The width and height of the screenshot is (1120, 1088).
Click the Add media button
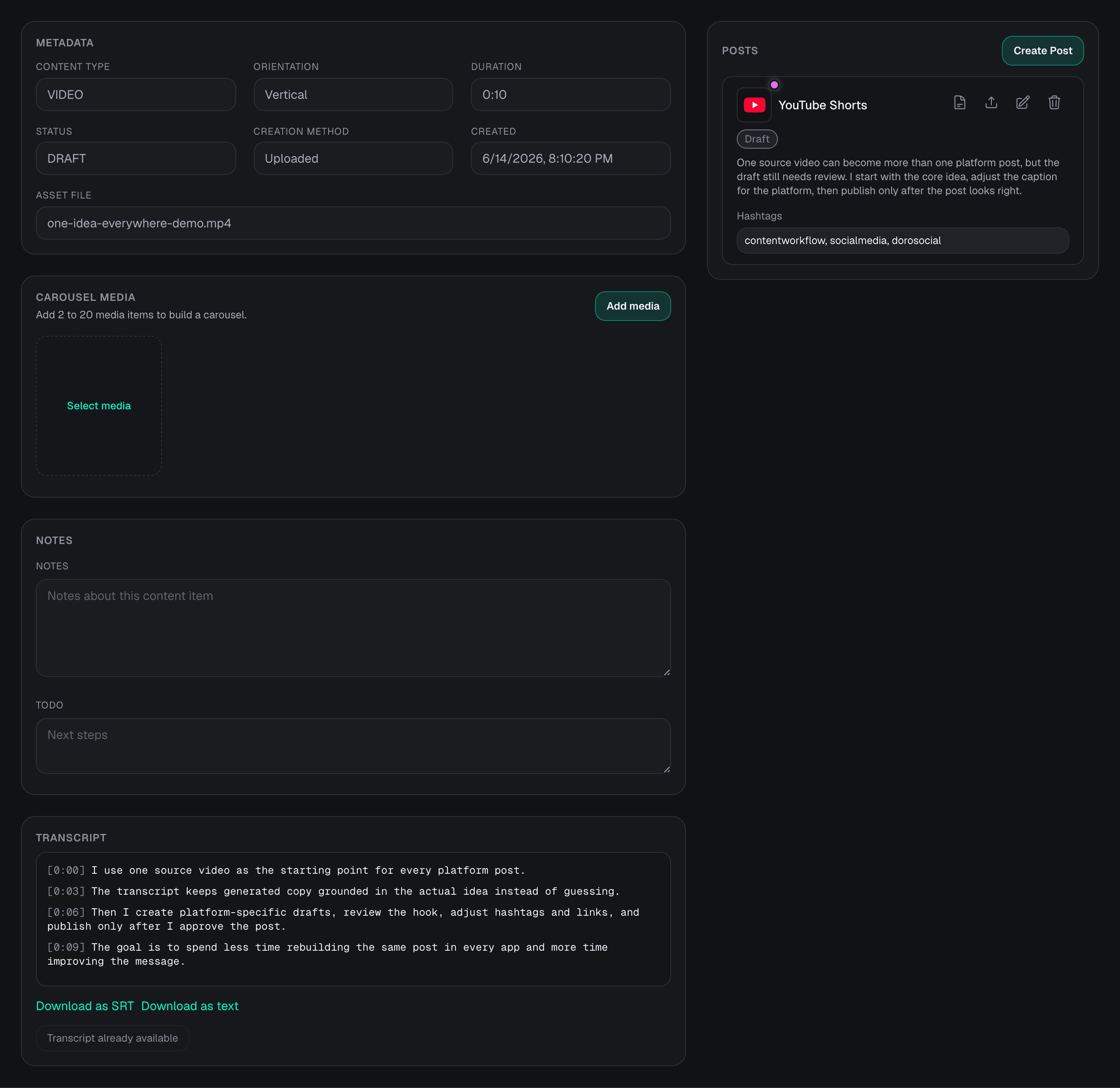coord(632,306)
